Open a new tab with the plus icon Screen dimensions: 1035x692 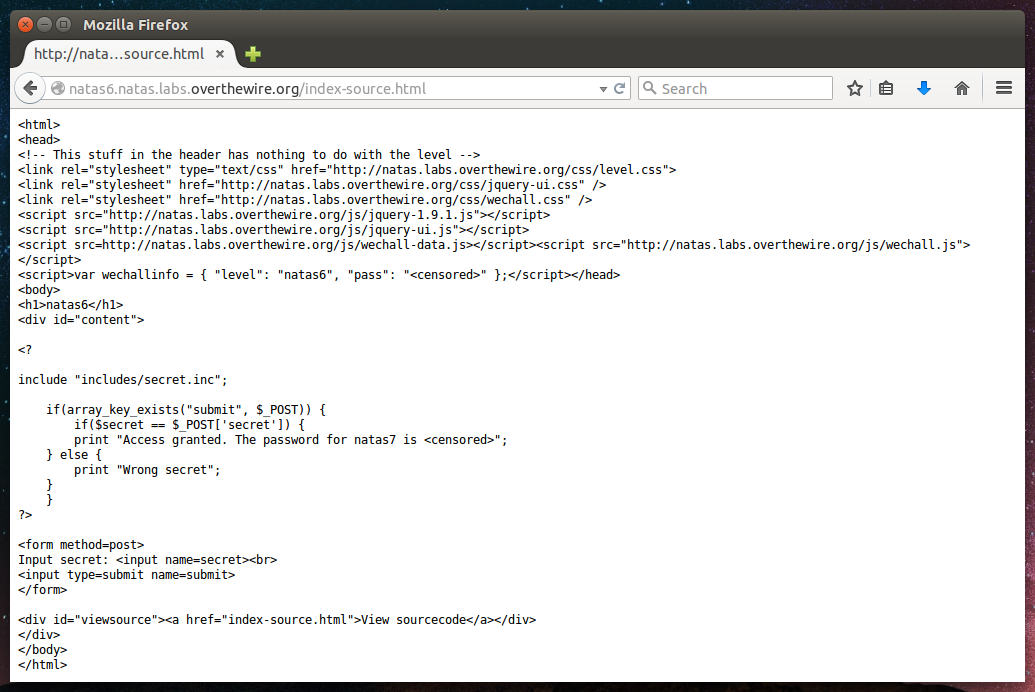tap(253, 54)
